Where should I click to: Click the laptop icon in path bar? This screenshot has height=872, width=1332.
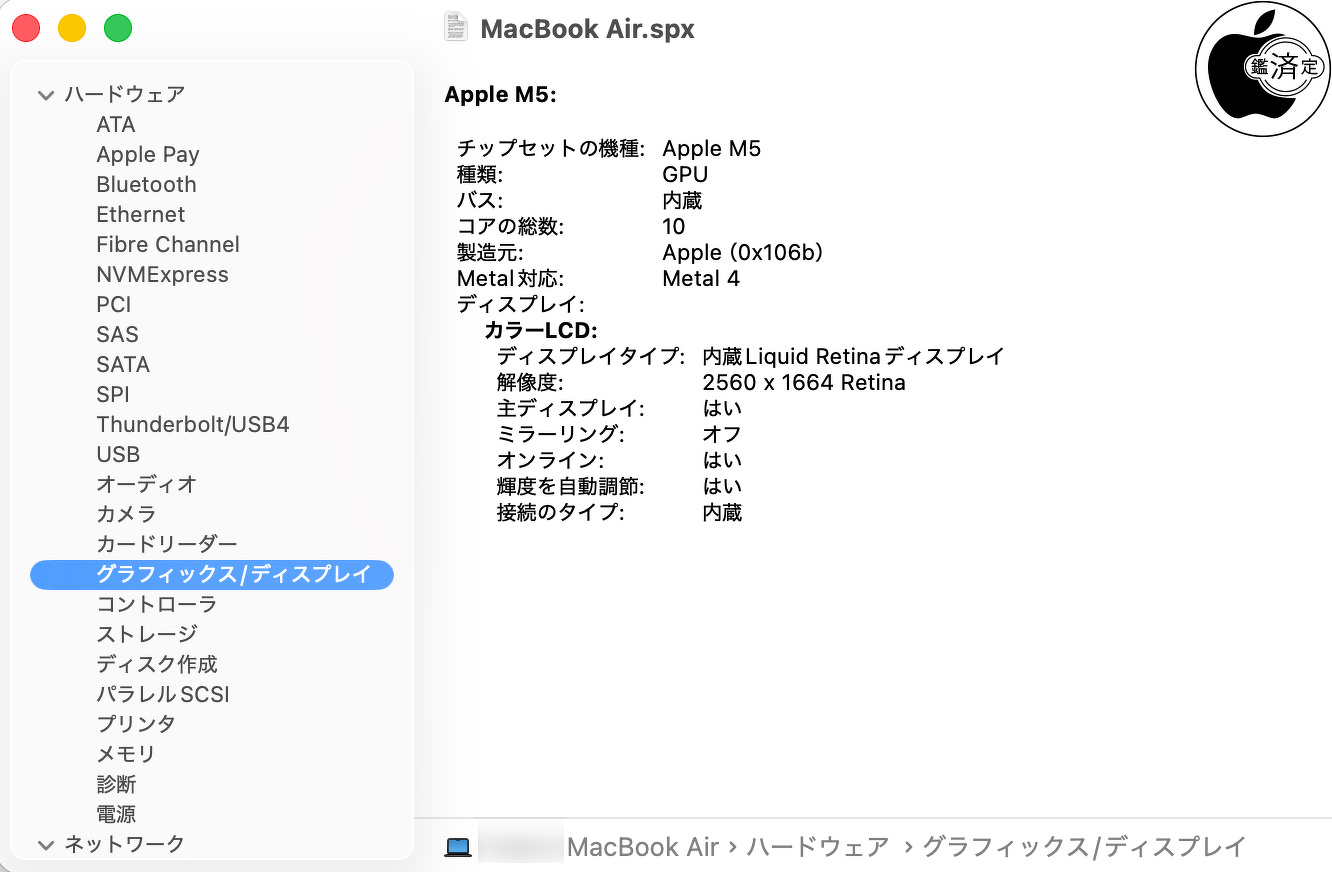click(458, 847)
